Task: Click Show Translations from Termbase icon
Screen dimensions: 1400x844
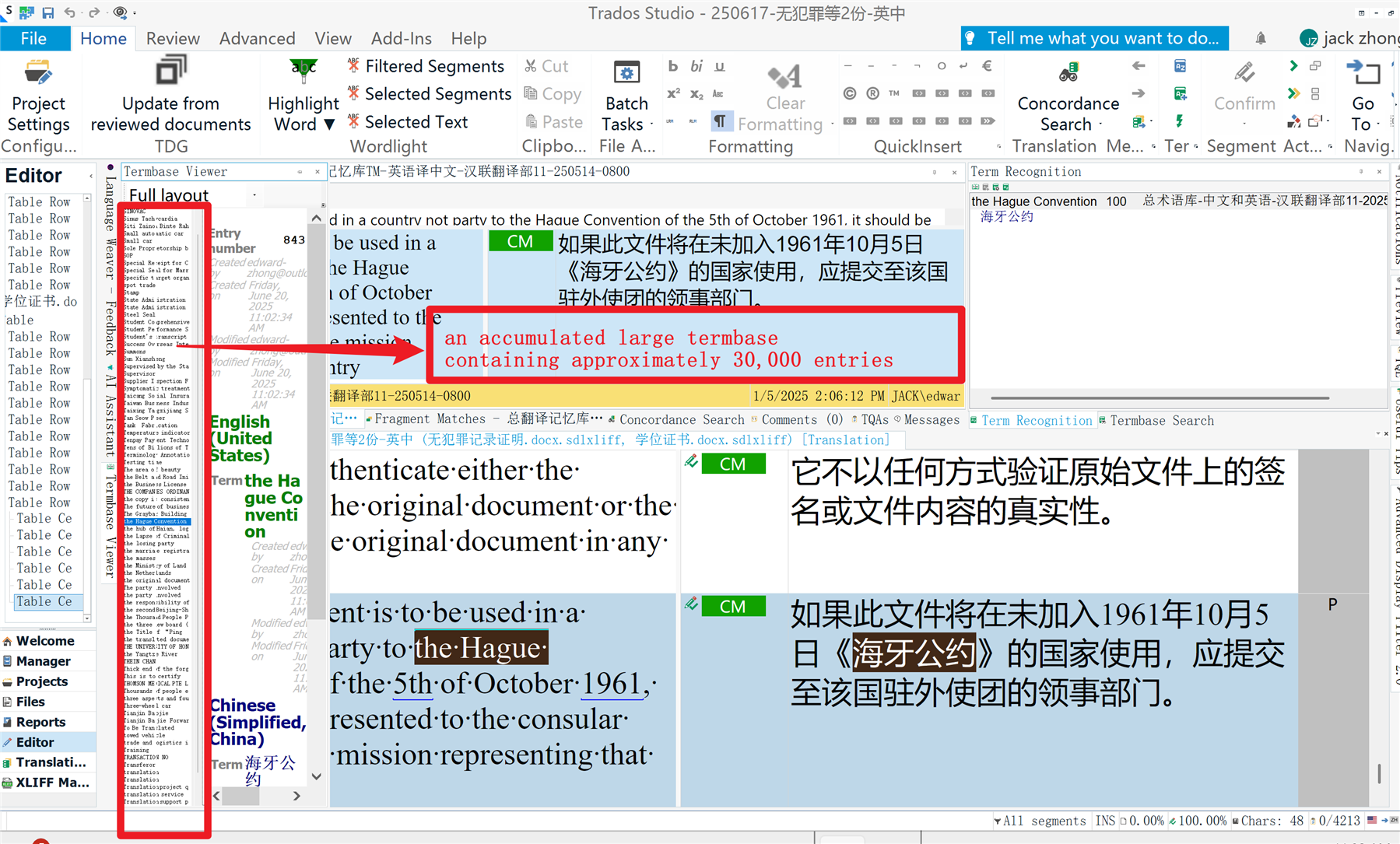Action: pos(1181,67)
